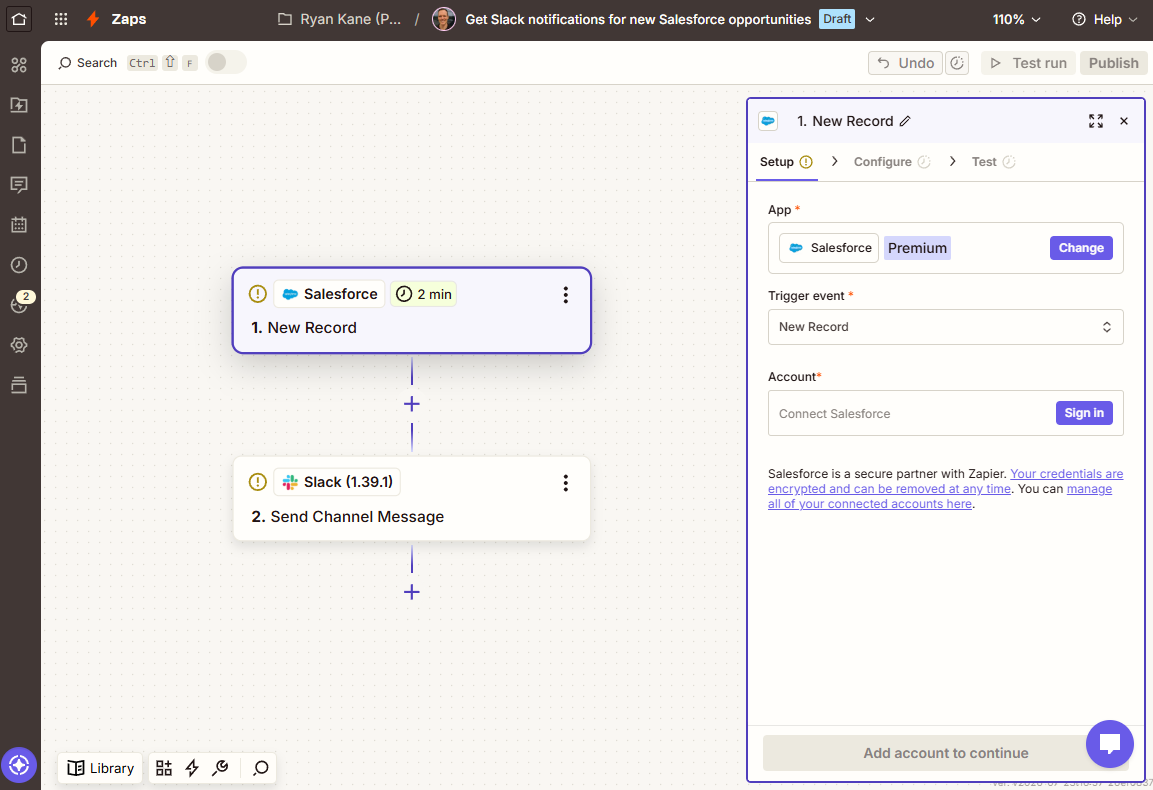The image size is (1153, 790).
Task: Expand the side panel to full screen
Action: tap(1096, 121)
